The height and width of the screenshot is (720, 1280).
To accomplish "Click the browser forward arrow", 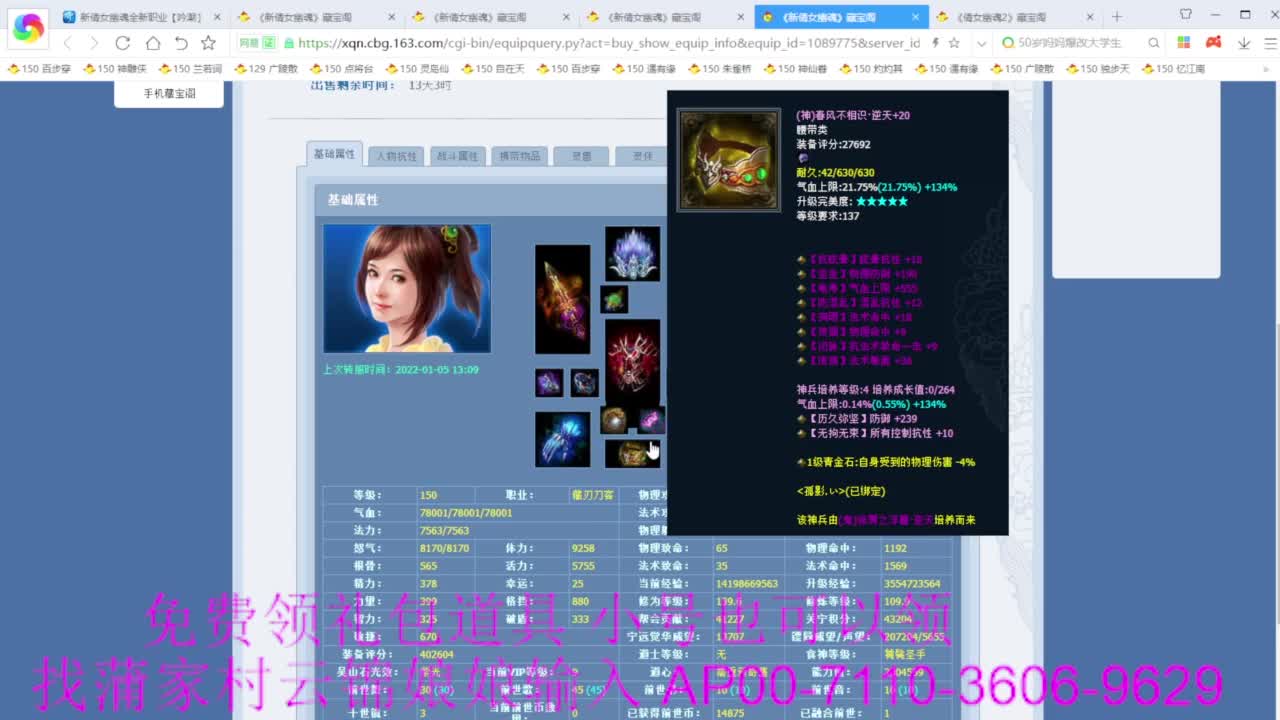I will coord(94,43).
